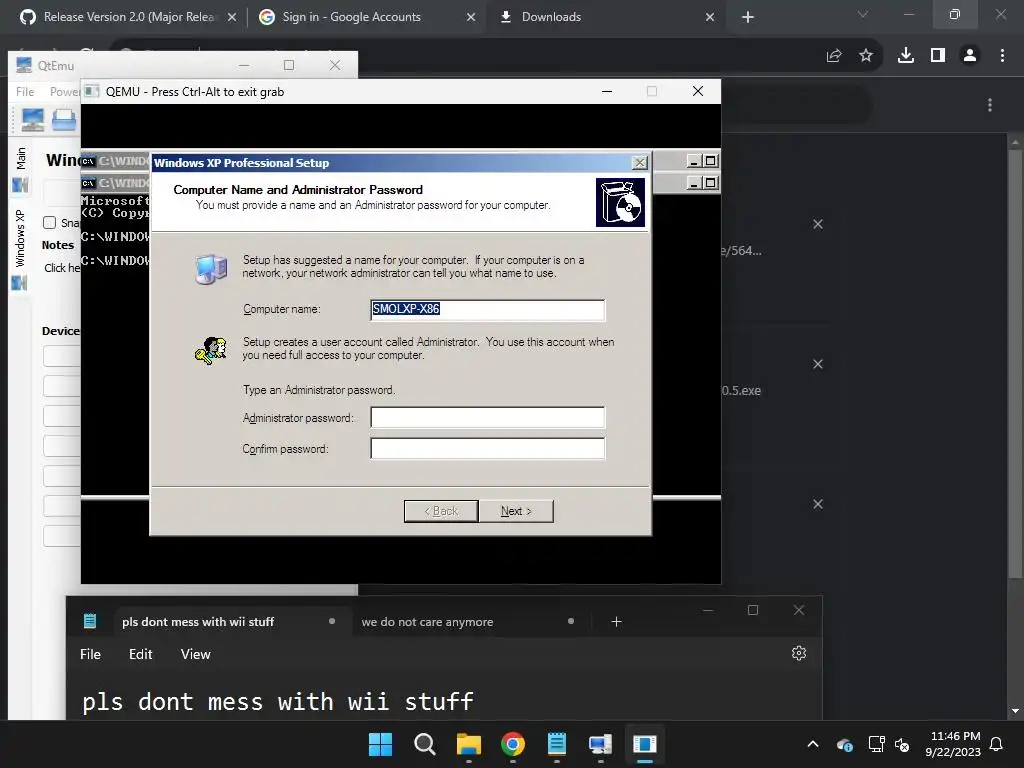Click the Back button in XP Setup
1024x768 pixels.
441,511
